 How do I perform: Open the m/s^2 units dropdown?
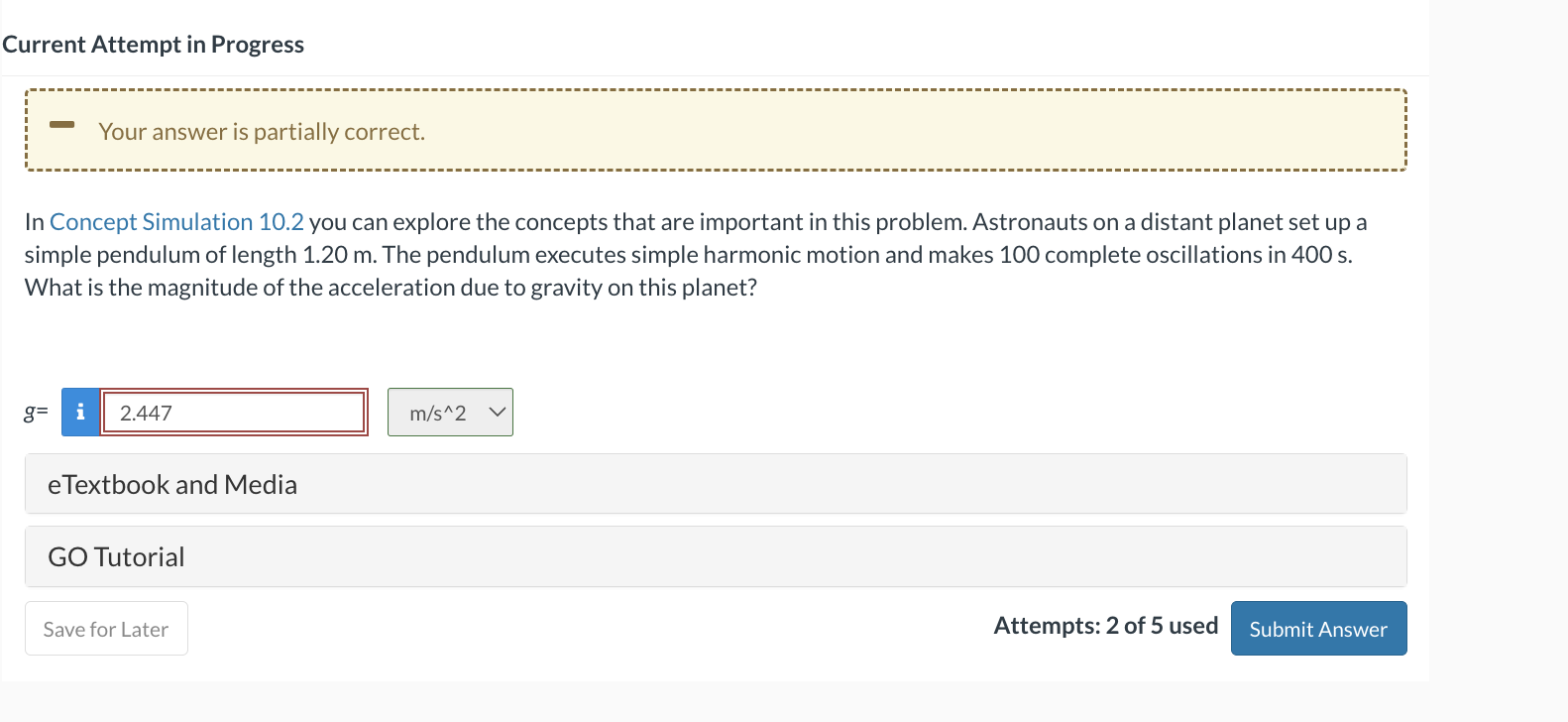click(450, 412)
